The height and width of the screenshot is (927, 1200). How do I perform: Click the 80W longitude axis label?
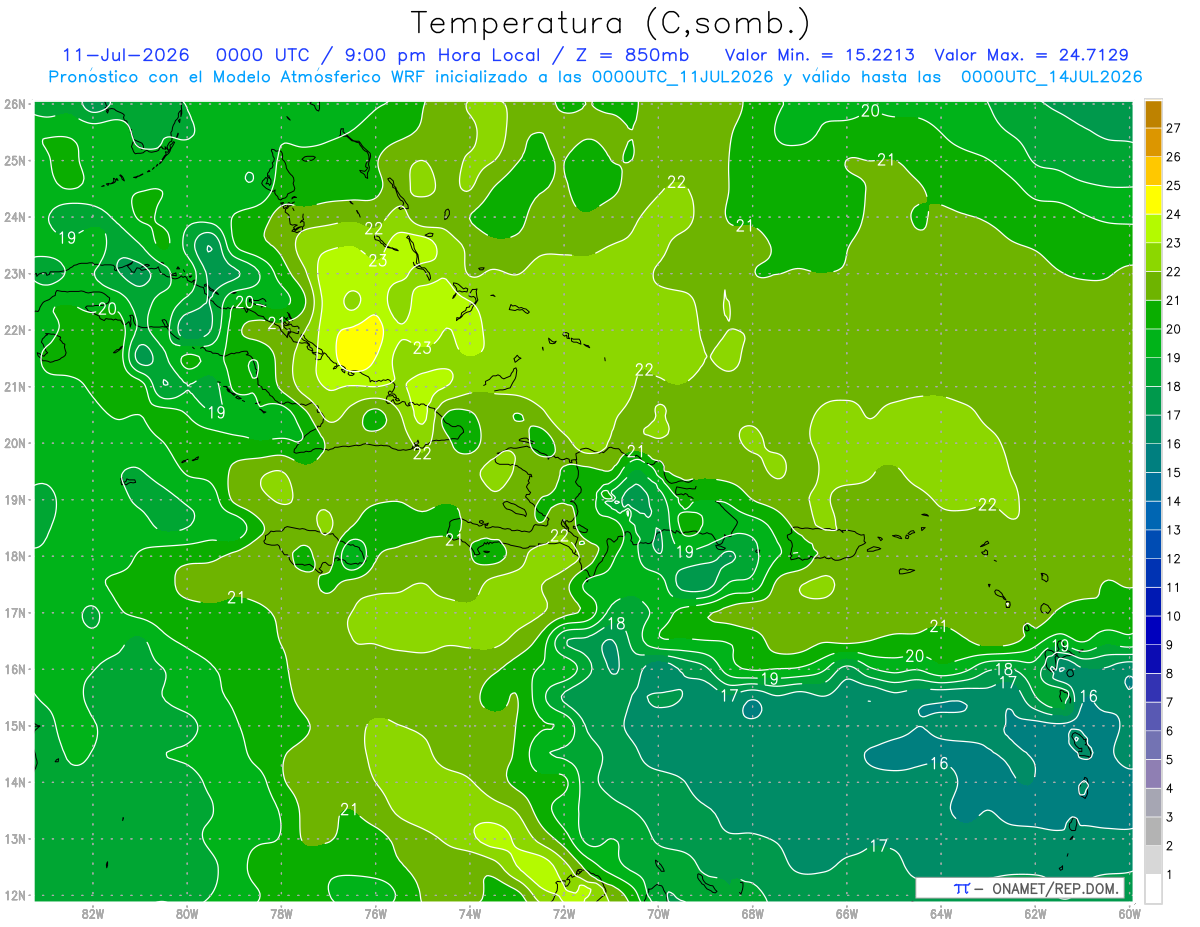(x=187, y=912)
